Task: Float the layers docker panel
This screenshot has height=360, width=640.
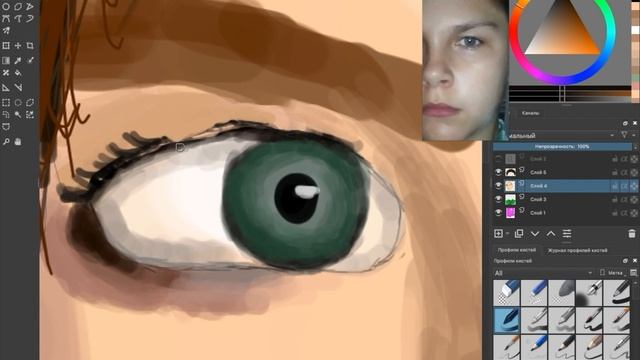Action: point(625,123)
